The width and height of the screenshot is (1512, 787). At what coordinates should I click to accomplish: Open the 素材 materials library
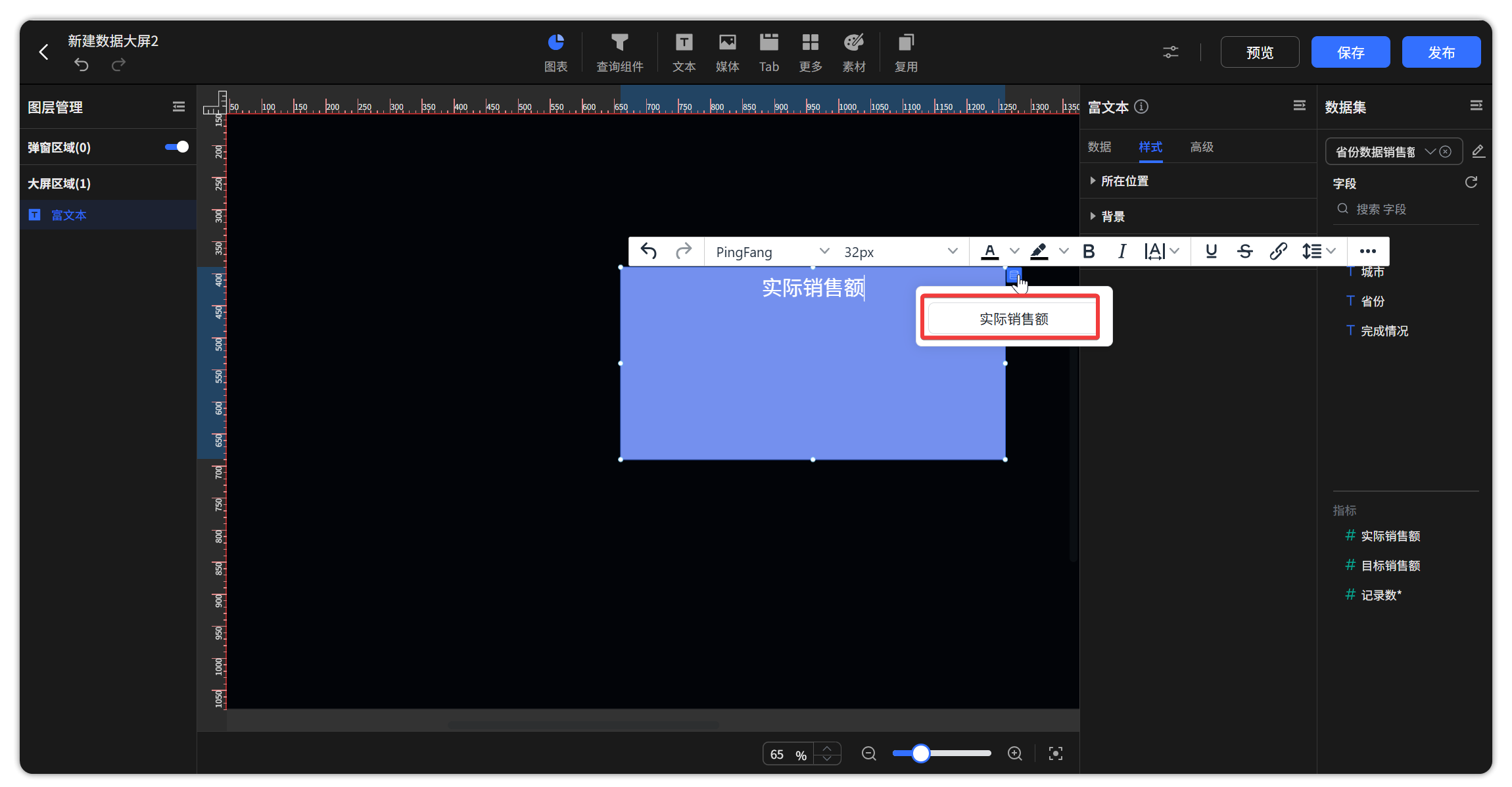[854, 53]
